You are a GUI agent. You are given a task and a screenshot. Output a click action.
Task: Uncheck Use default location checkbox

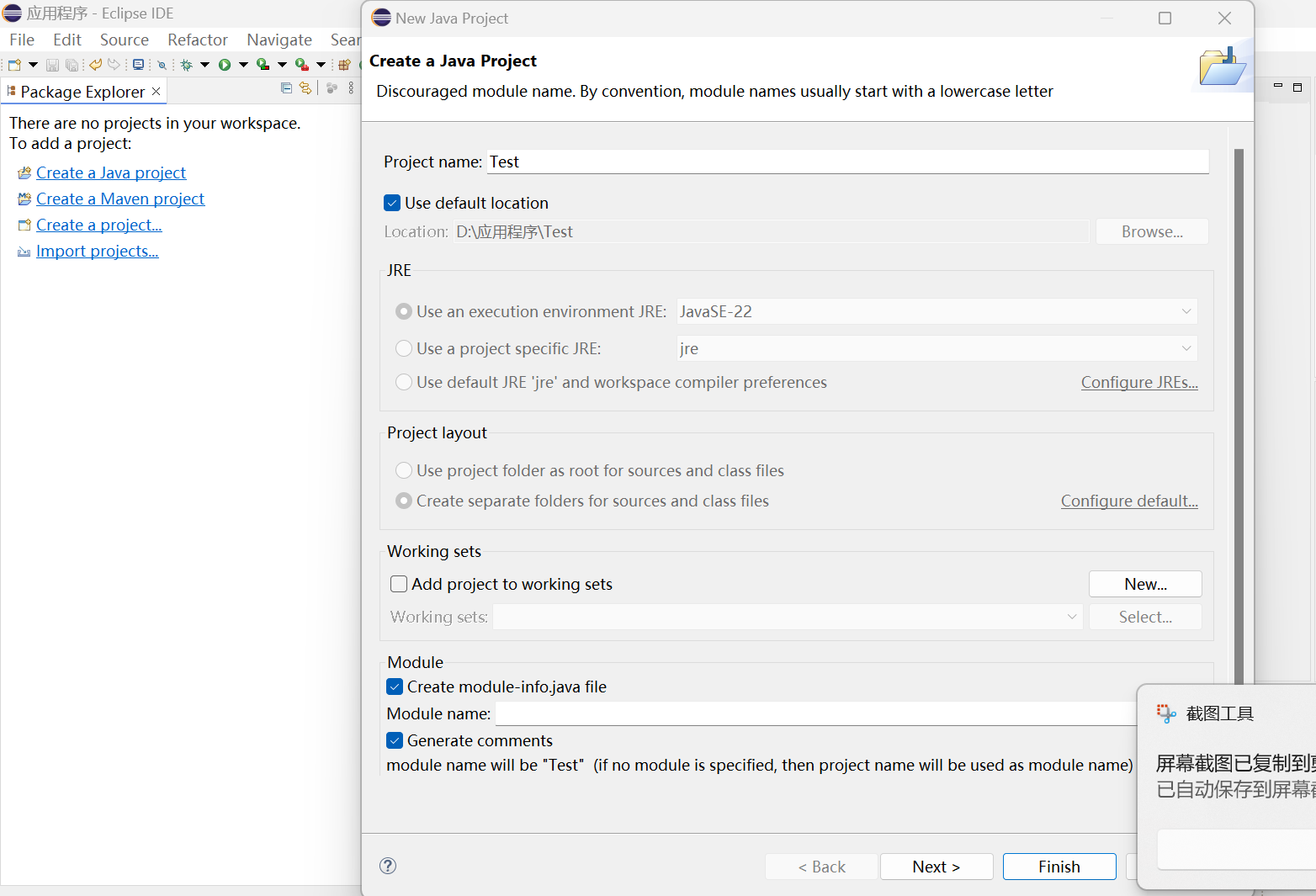[392, 203]
